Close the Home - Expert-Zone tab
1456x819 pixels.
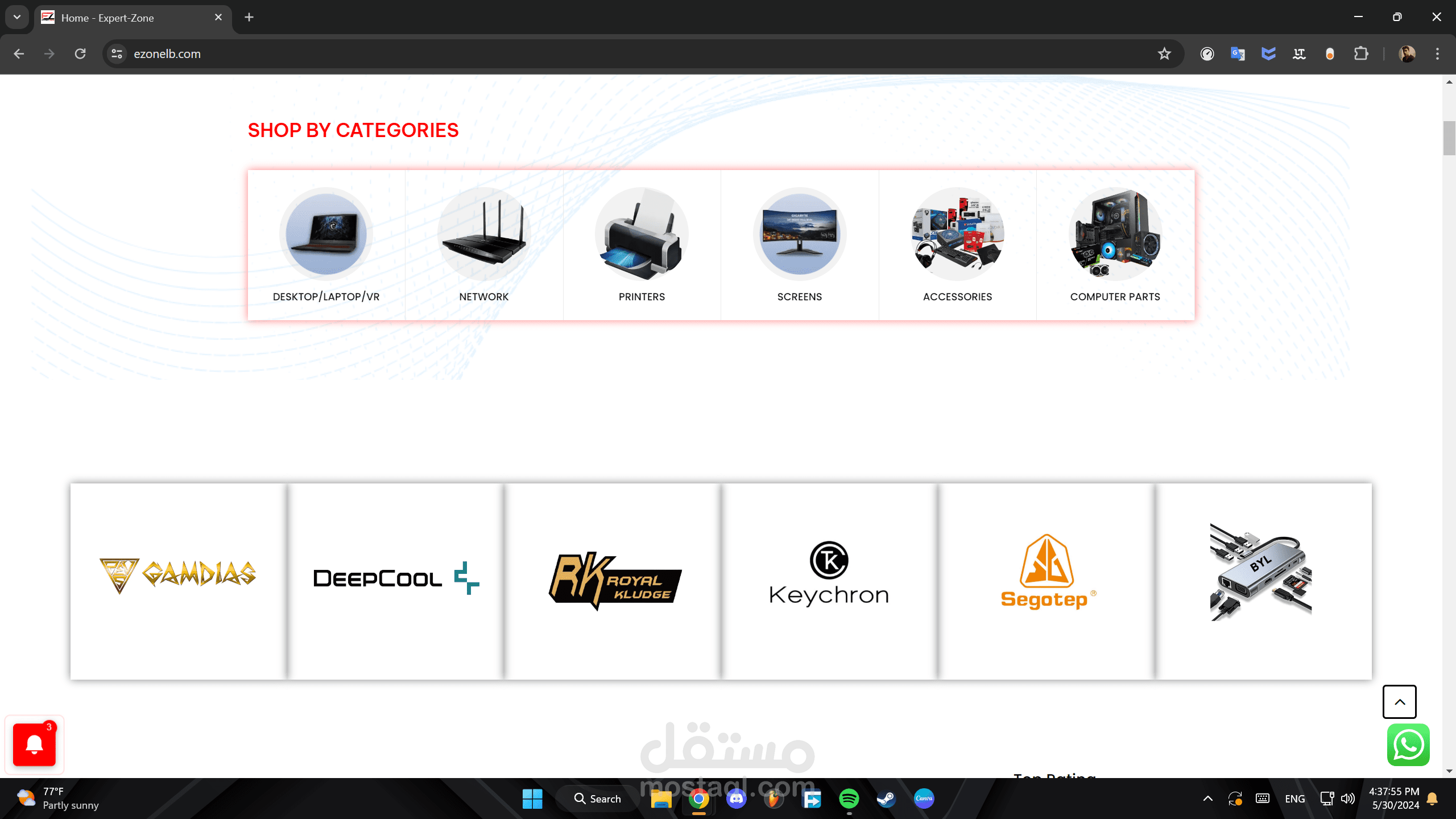coord(218,18)
